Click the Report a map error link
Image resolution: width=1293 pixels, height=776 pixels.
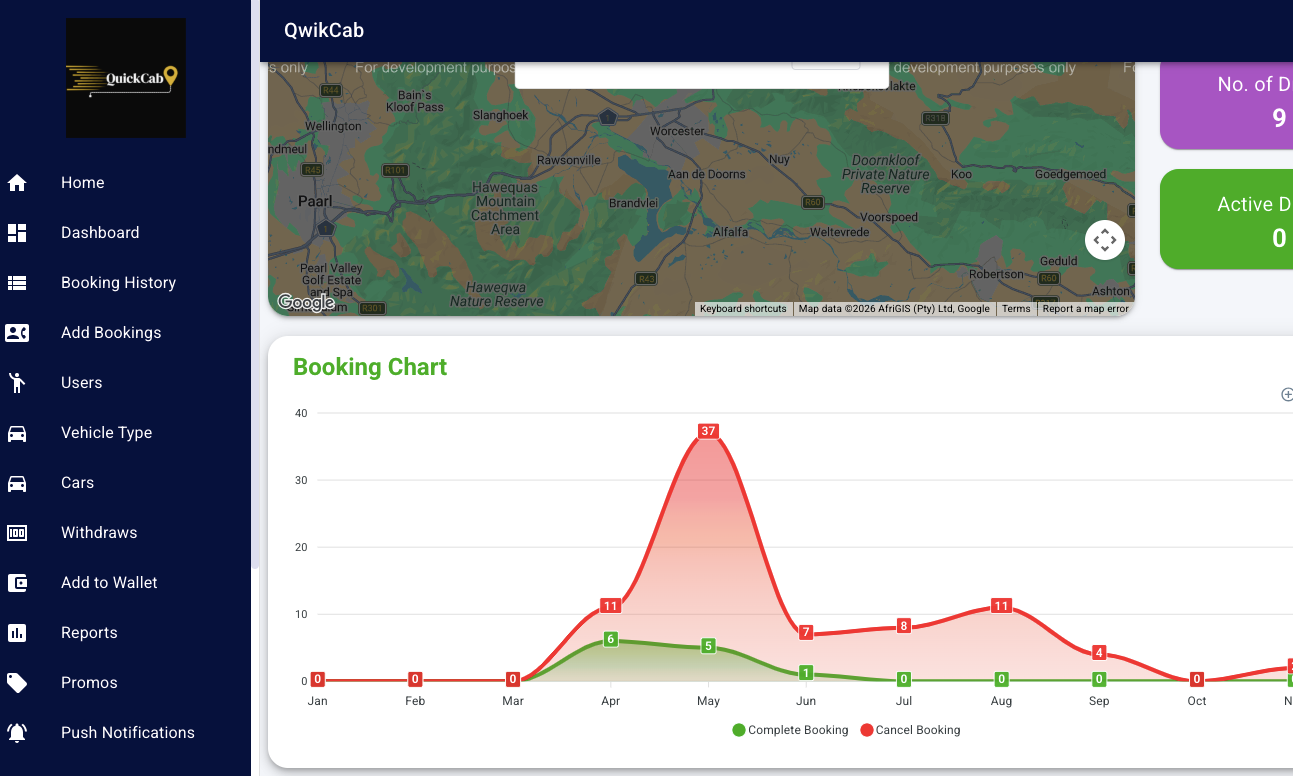(x=1086, y=309)
